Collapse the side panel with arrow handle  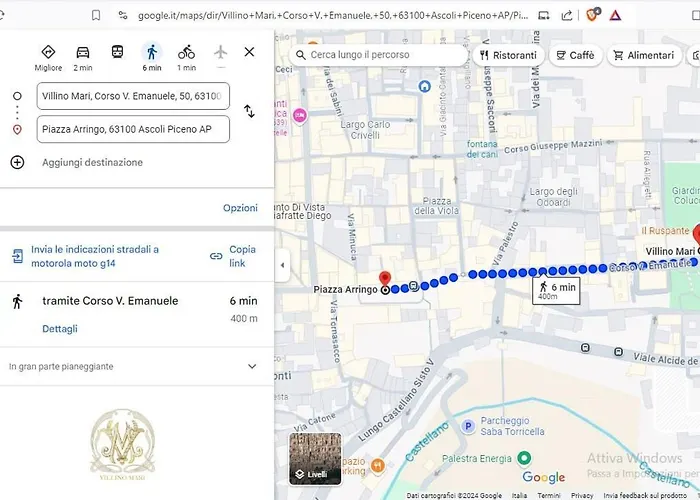pyautogui.click(x=281, y=265)
